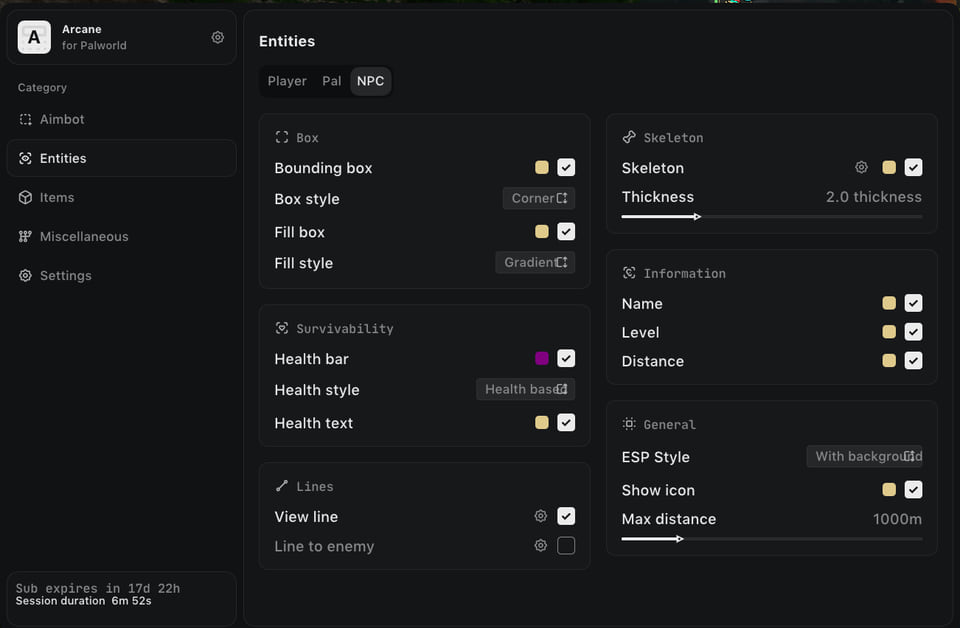The image size is (960, 628).
Task: Switch to the Player tab
Action: coord(287,81)
